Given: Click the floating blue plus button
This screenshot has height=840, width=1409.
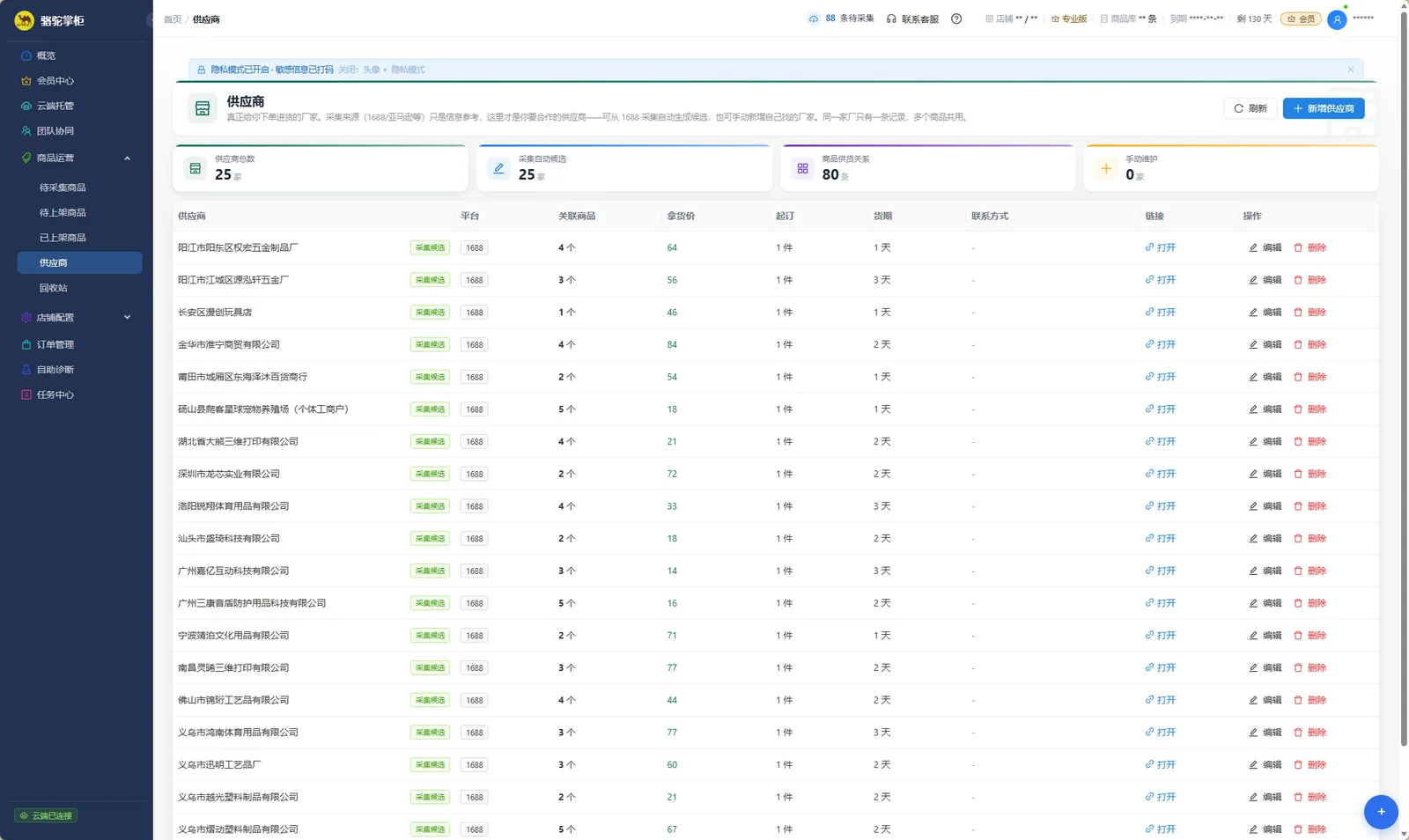Looking at the screenshot, I should click(1381, 812).
